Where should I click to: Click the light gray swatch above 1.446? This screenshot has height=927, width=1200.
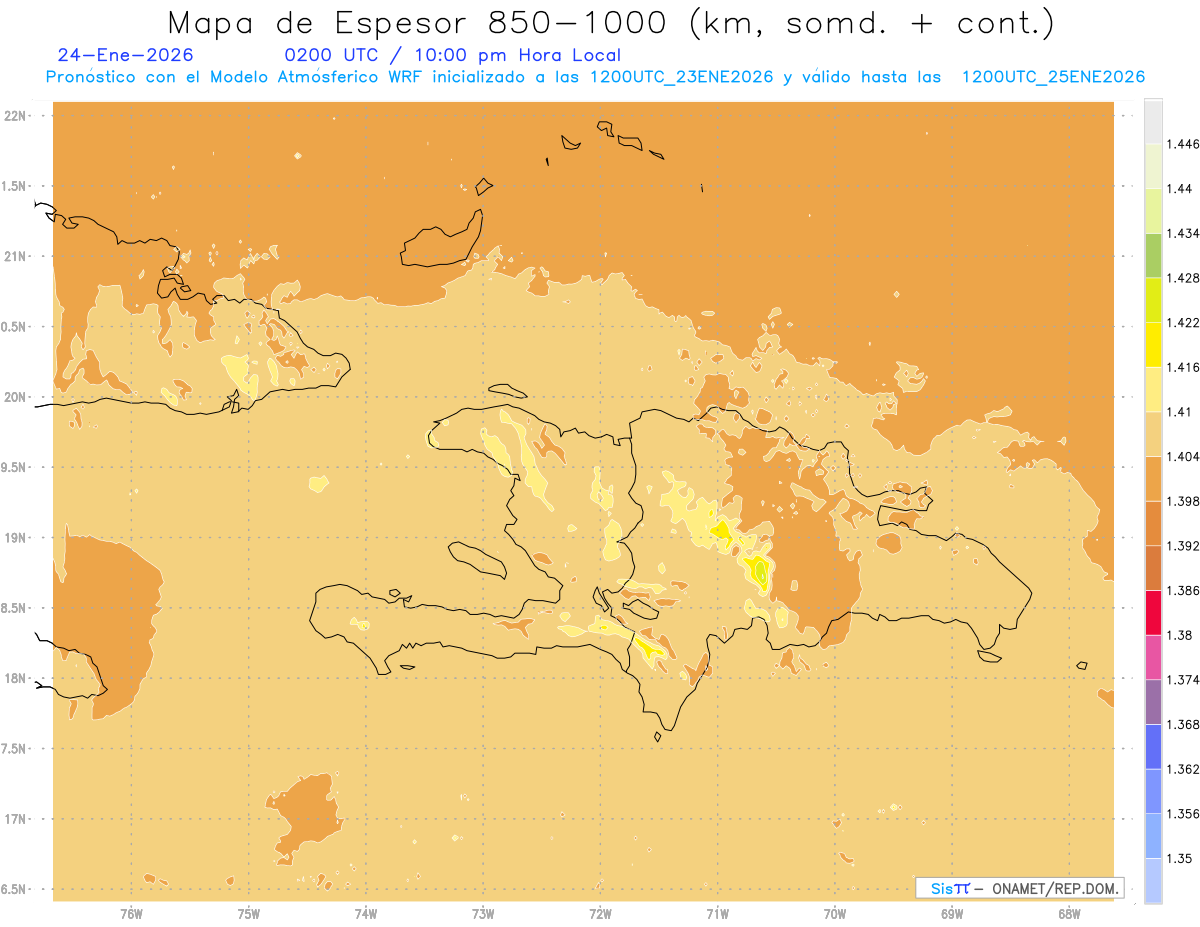1153,121
